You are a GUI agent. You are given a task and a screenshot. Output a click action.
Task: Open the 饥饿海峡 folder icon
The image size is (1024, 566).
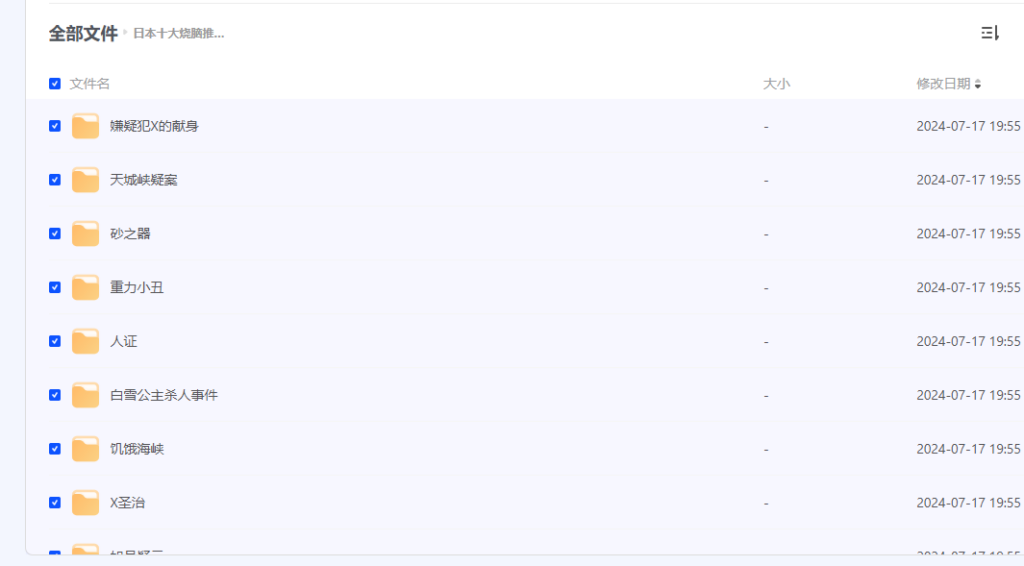click(85, 449)
